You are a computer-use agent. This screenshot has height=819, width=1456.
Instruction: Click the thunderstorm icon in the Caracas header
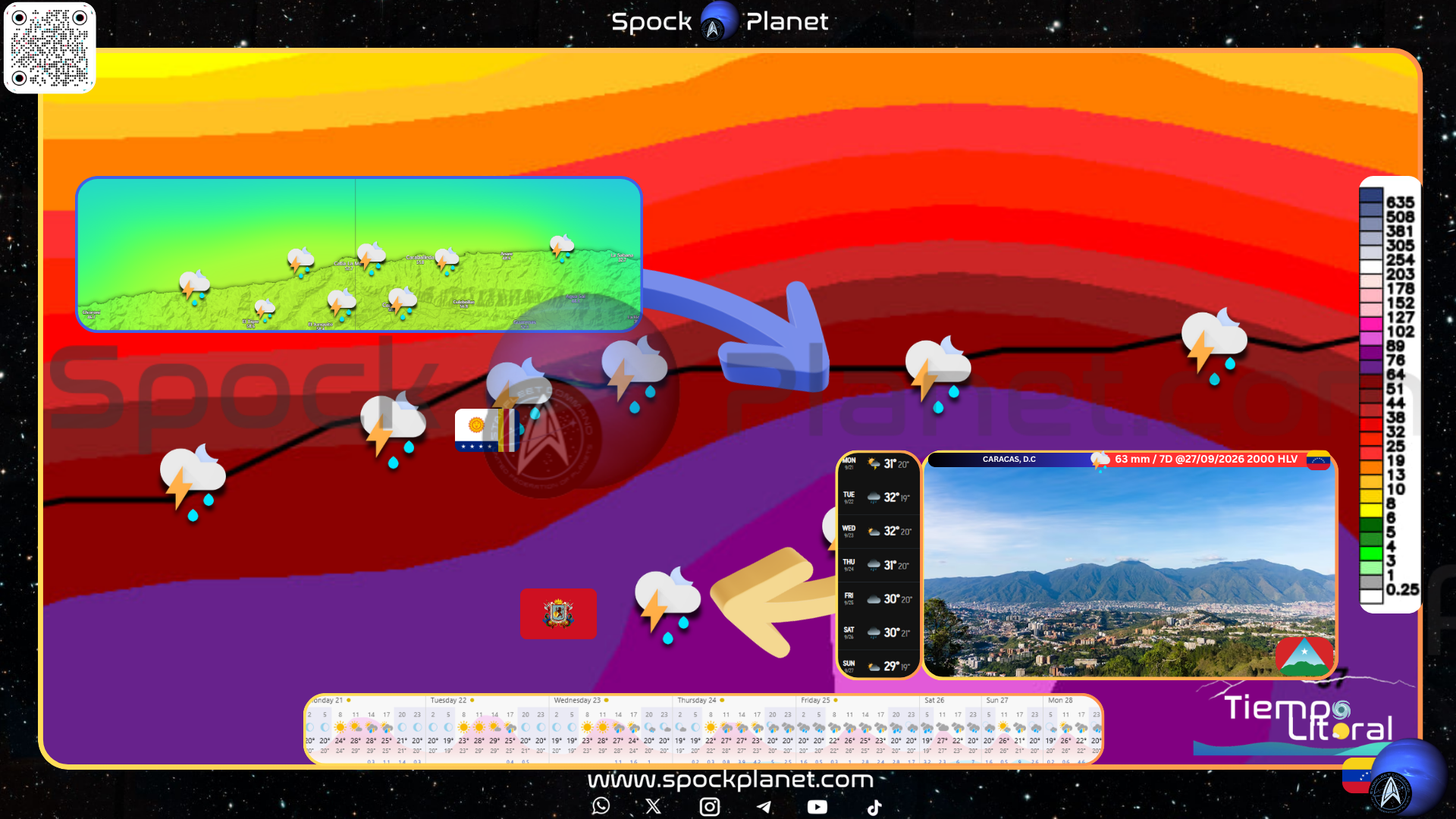1100,460
